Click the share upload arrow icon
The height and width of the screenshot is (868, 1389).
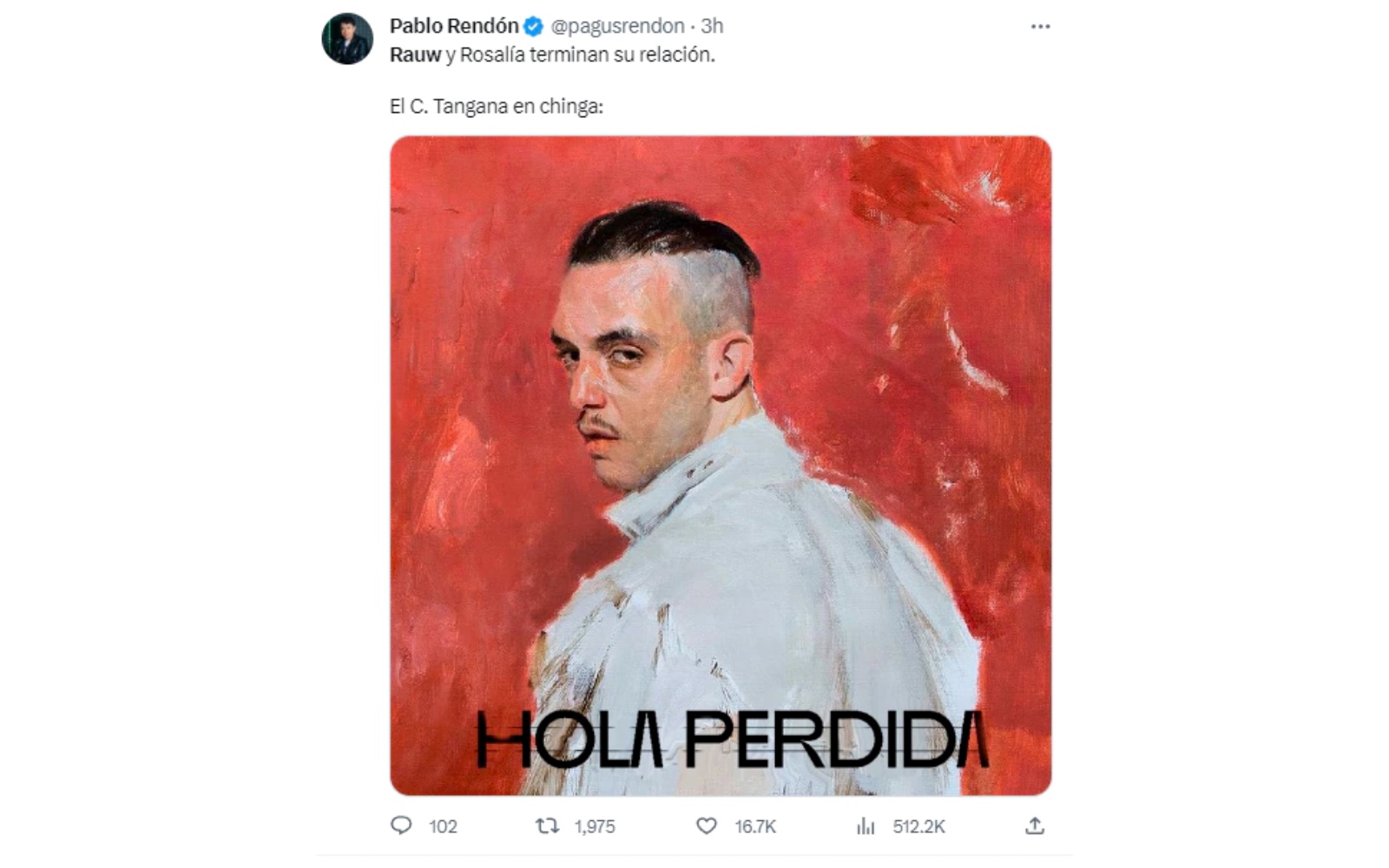click(x=1034, y=825)
